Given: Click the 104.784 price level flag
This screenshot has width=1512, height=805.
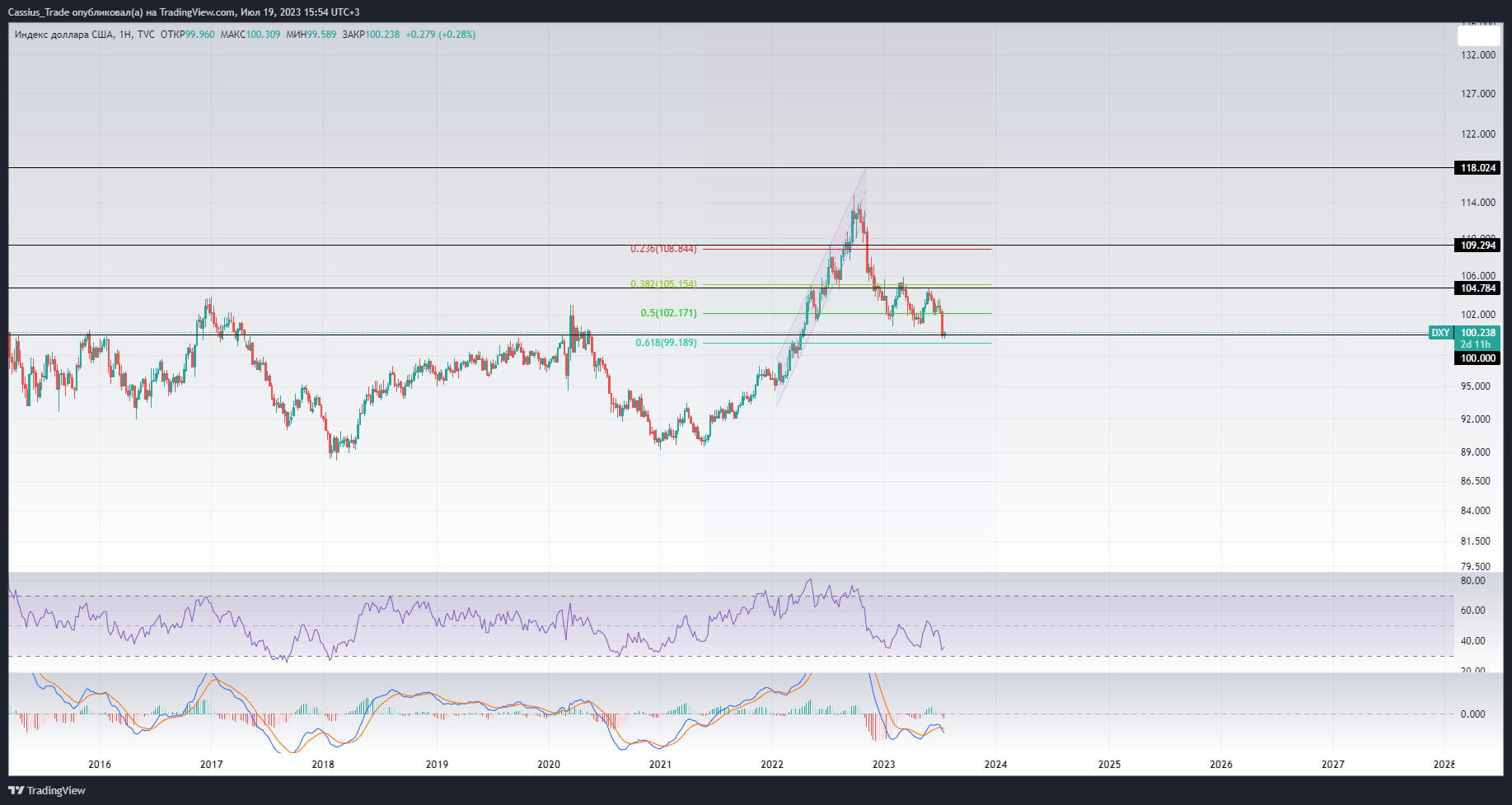Looking at the screenshot, I should (x=1478, y=288).
